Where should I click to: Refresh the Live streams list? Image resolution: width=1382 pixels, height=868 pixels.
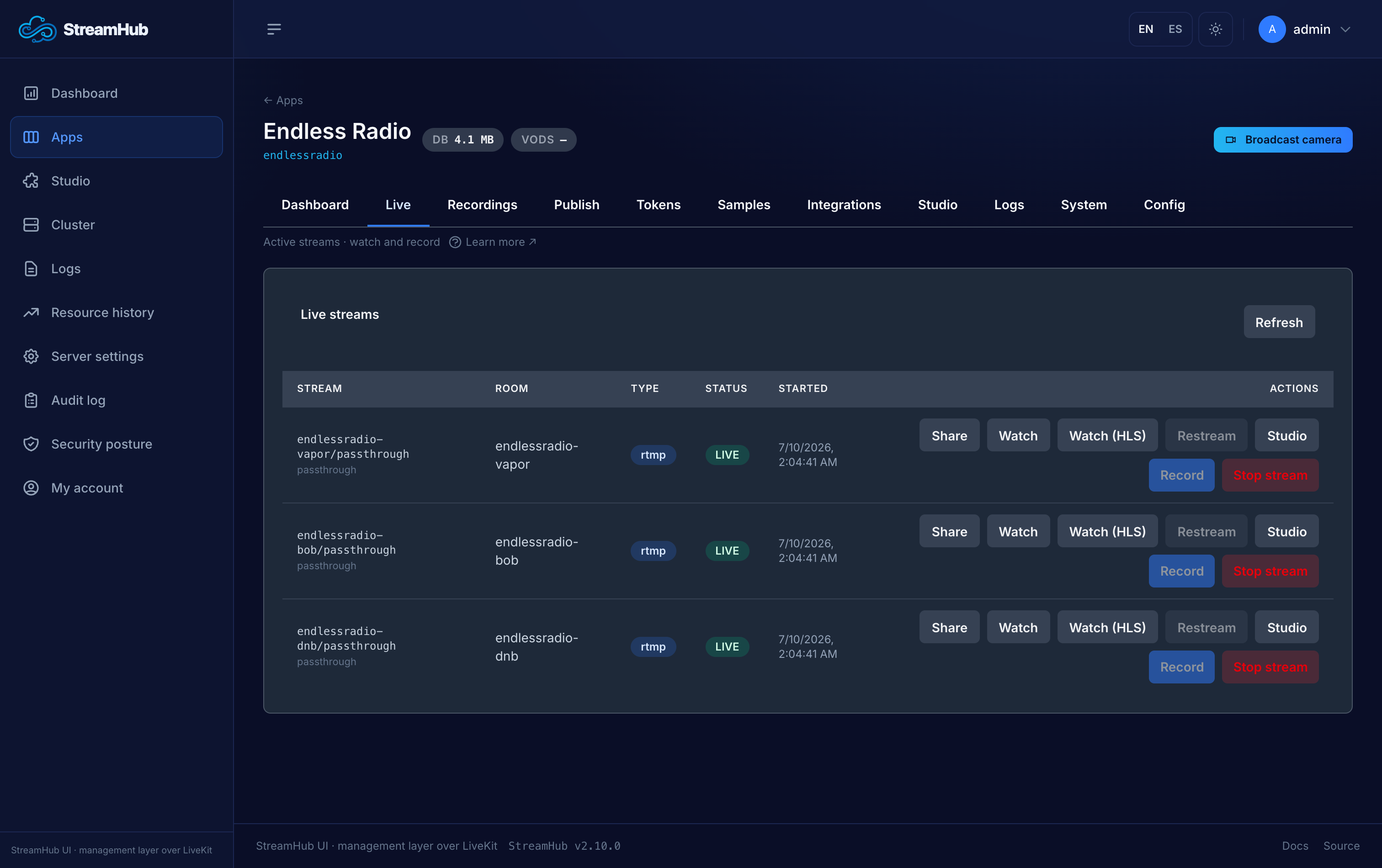coord(1279,322)
